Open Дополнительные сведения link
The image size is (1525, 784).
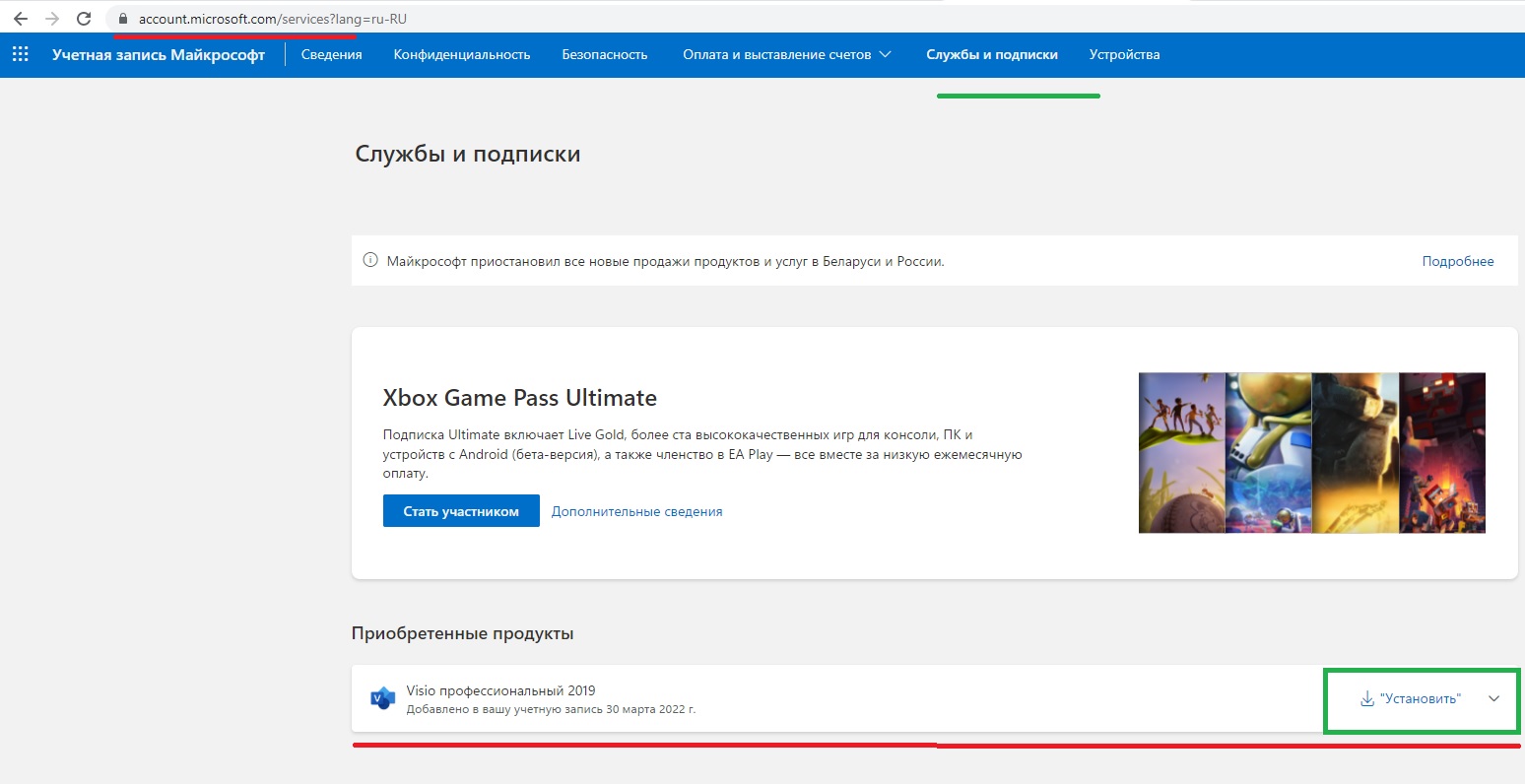pyautogui.click(x=637, y=511)
